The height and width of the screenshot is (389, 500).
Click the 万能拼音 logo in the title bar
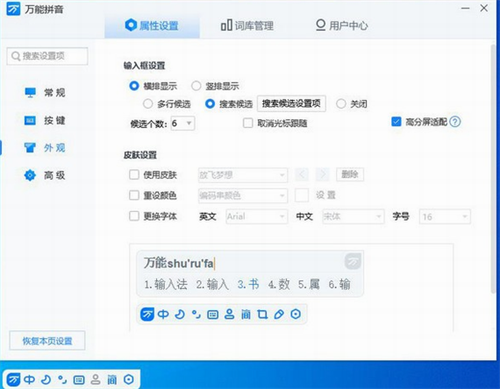click(14, 9)
